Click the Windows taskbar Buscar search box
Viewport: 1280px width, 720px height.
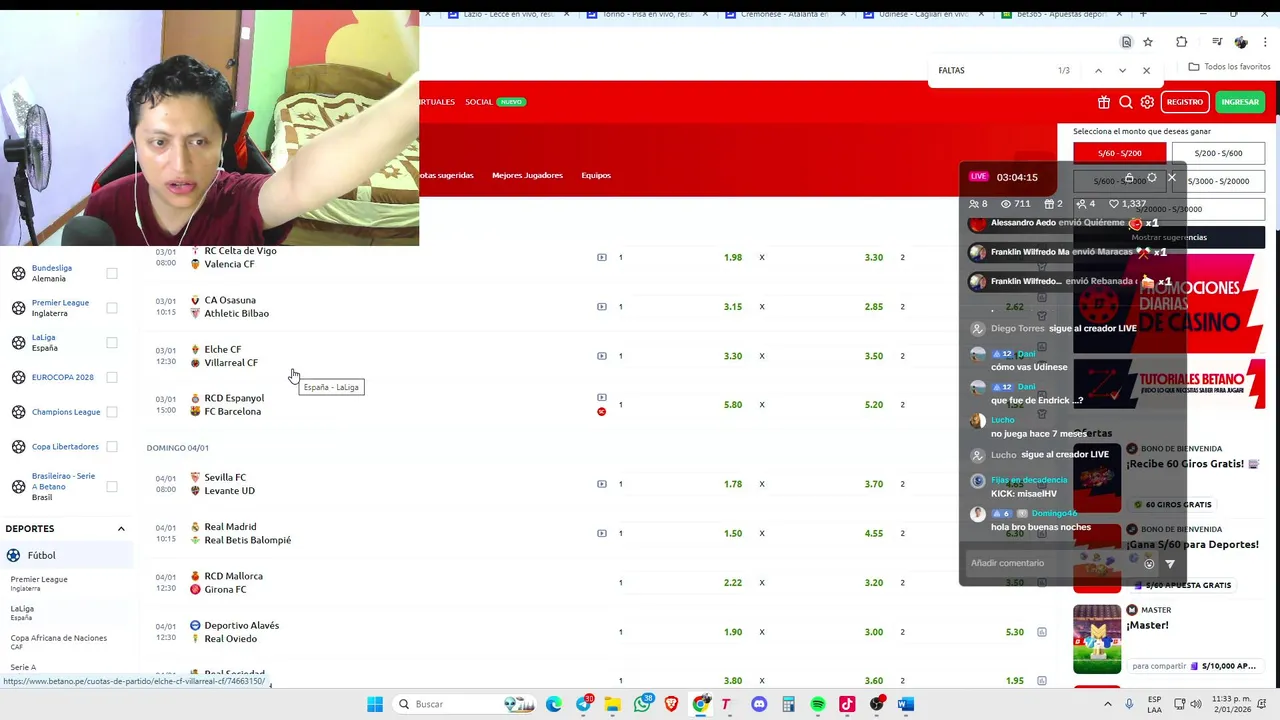pos(464,704)
